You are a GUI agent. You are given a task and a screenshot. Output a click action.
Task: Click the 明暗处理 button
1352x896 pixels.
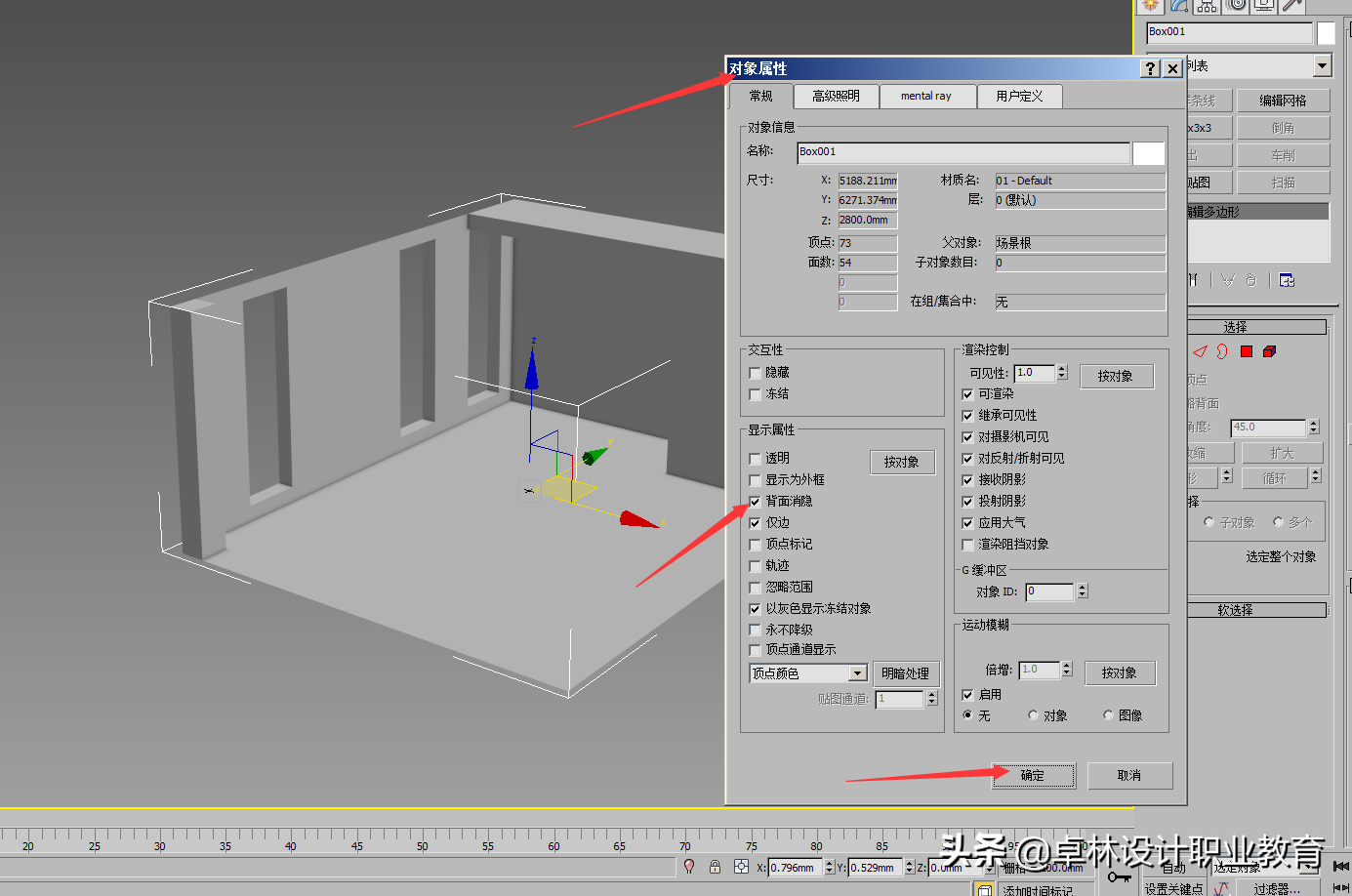[x=905, y=673]
